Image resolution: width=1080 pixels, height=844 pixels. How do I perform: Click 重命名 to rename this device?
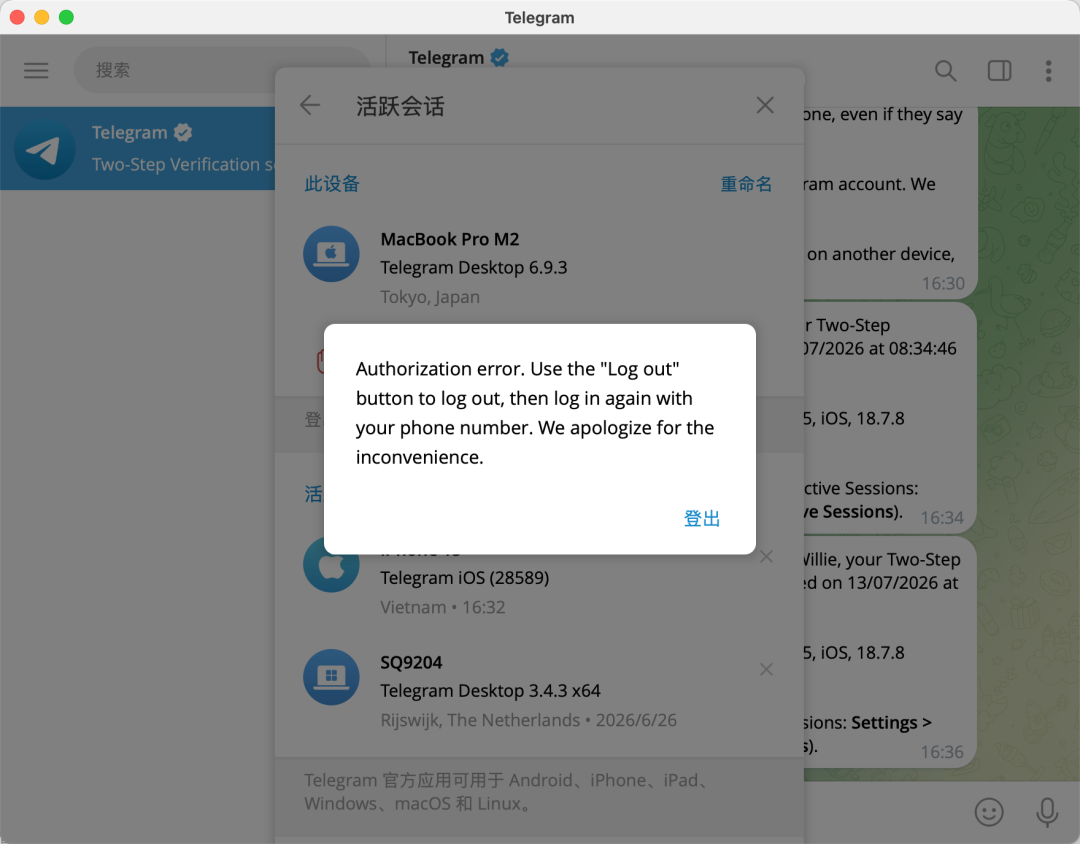[x=746, y=184]
